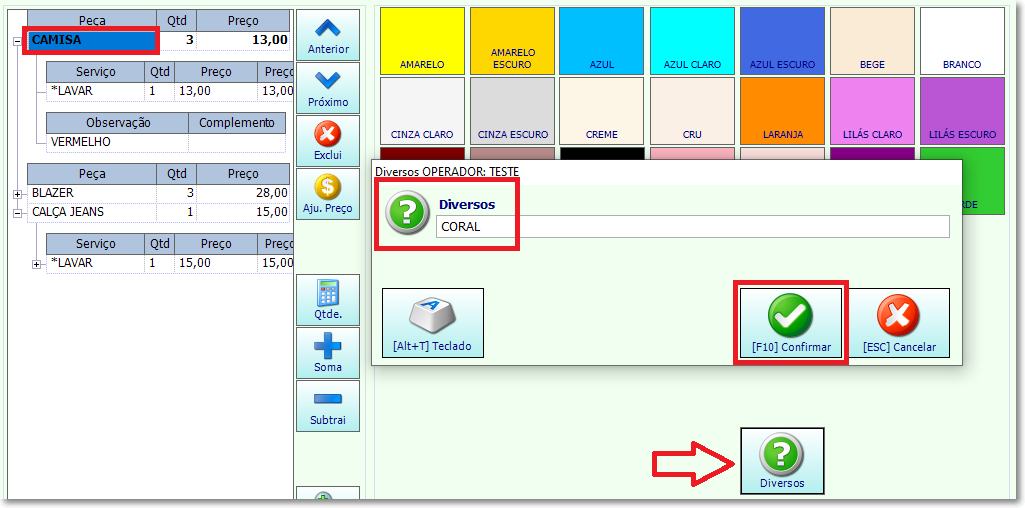Pick the AMARELO ESCURO color swatch

512,41
